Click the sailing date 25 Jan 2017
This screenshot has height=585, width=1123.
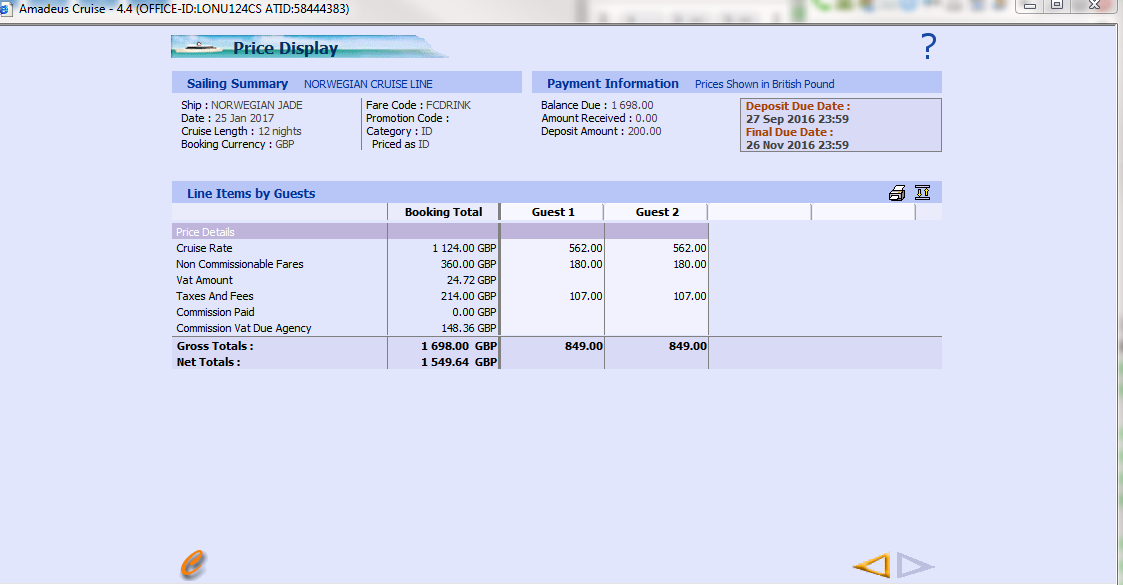tap(244, 118)
